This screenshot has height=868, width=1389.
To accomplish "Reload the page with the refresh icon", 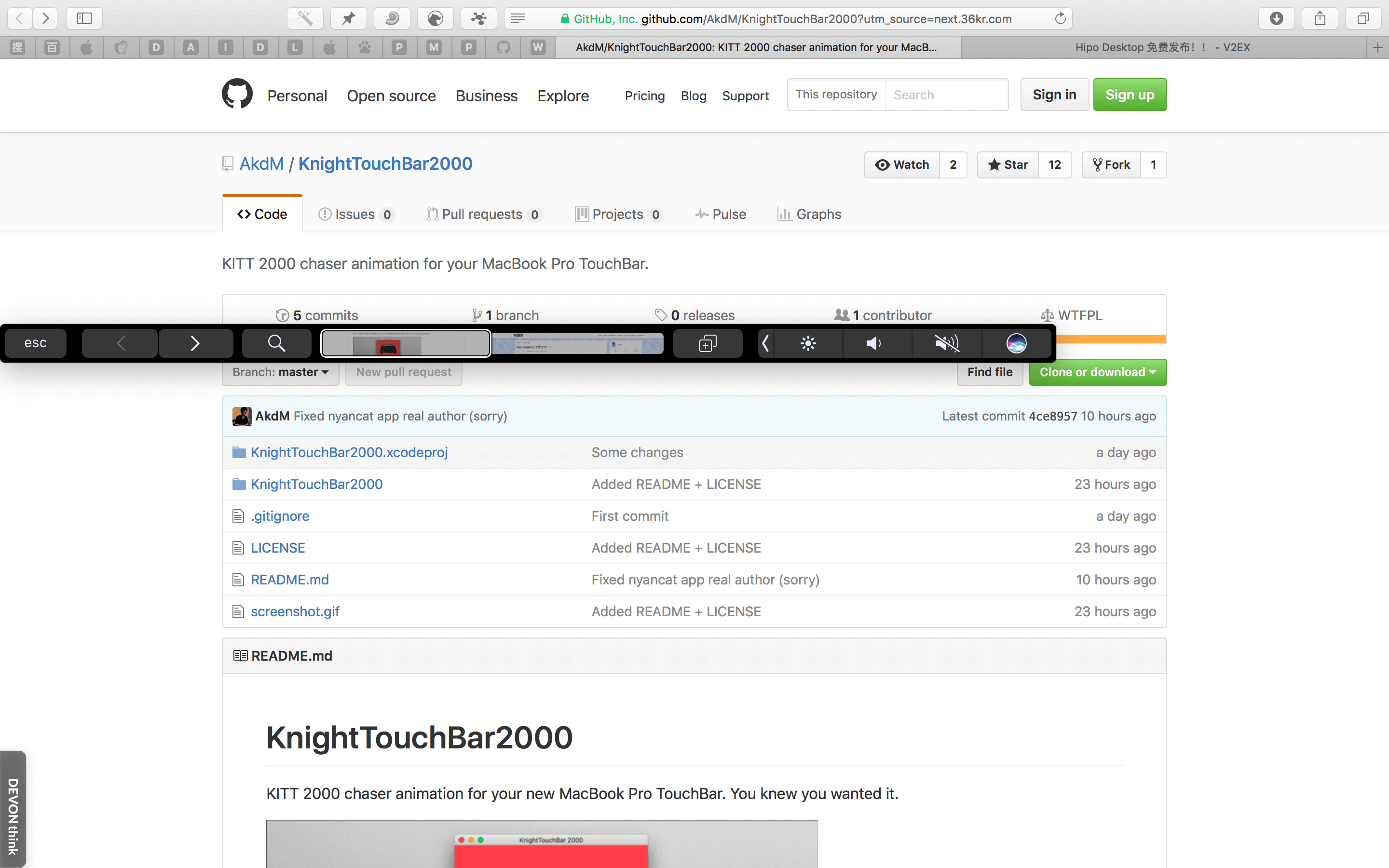I will tap(1060, 18).
